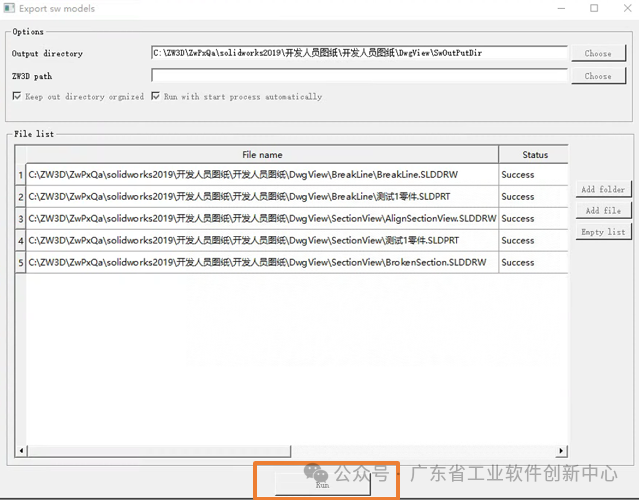The width and height of the screenshot is (639, 500).
Task: Click the Empty list button
Action: [603, 232]
